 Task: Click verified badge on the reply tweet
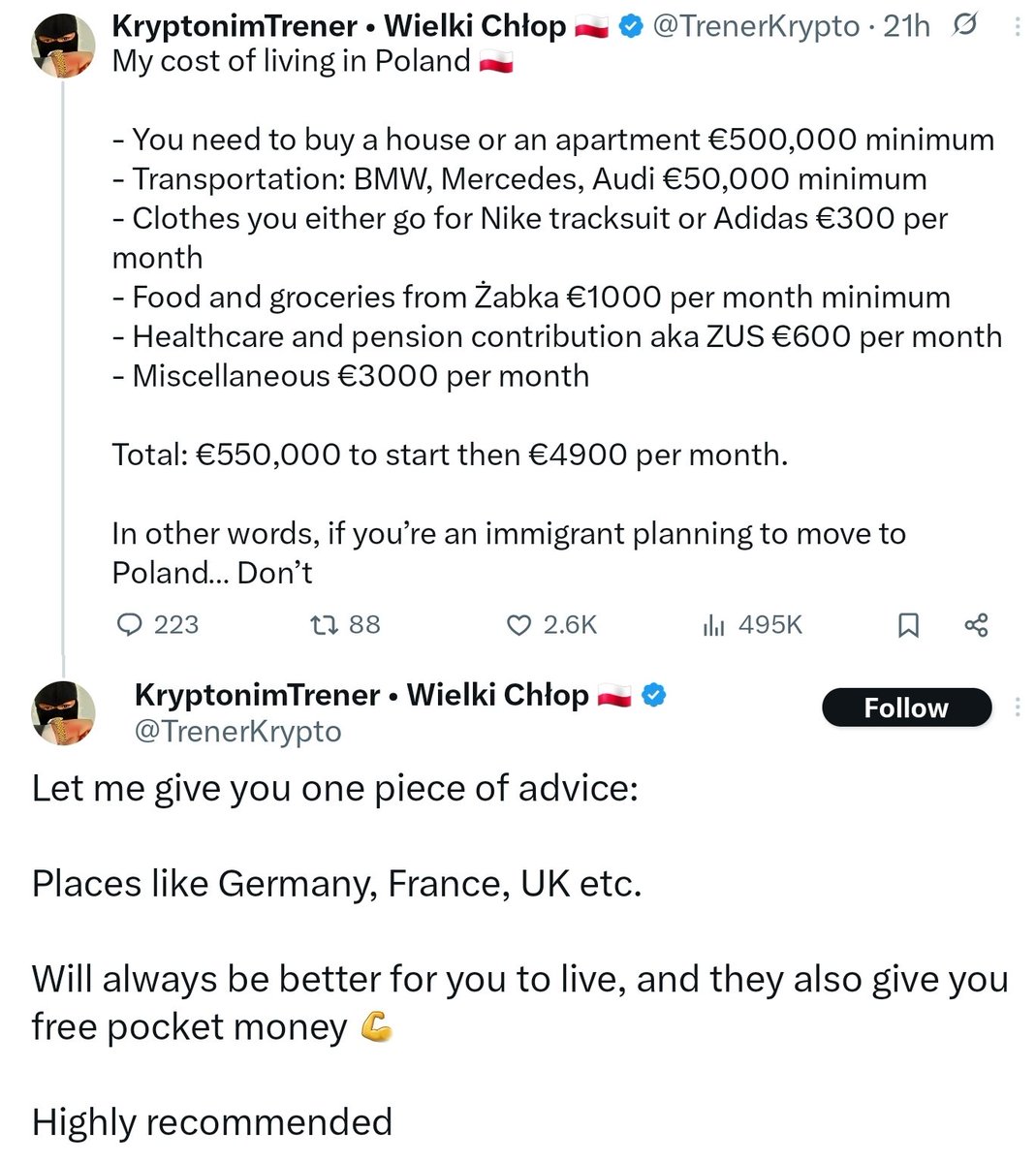pyautogui.click(x=655, y=695)
